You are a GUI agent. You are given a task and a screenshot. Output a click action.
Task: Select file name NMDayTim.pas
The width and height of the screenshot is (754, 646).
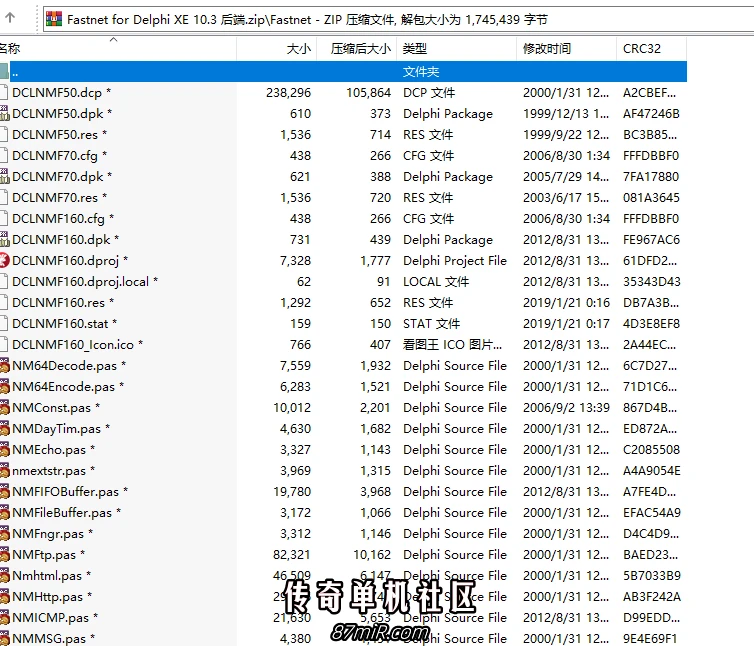(x=61, y=429)
